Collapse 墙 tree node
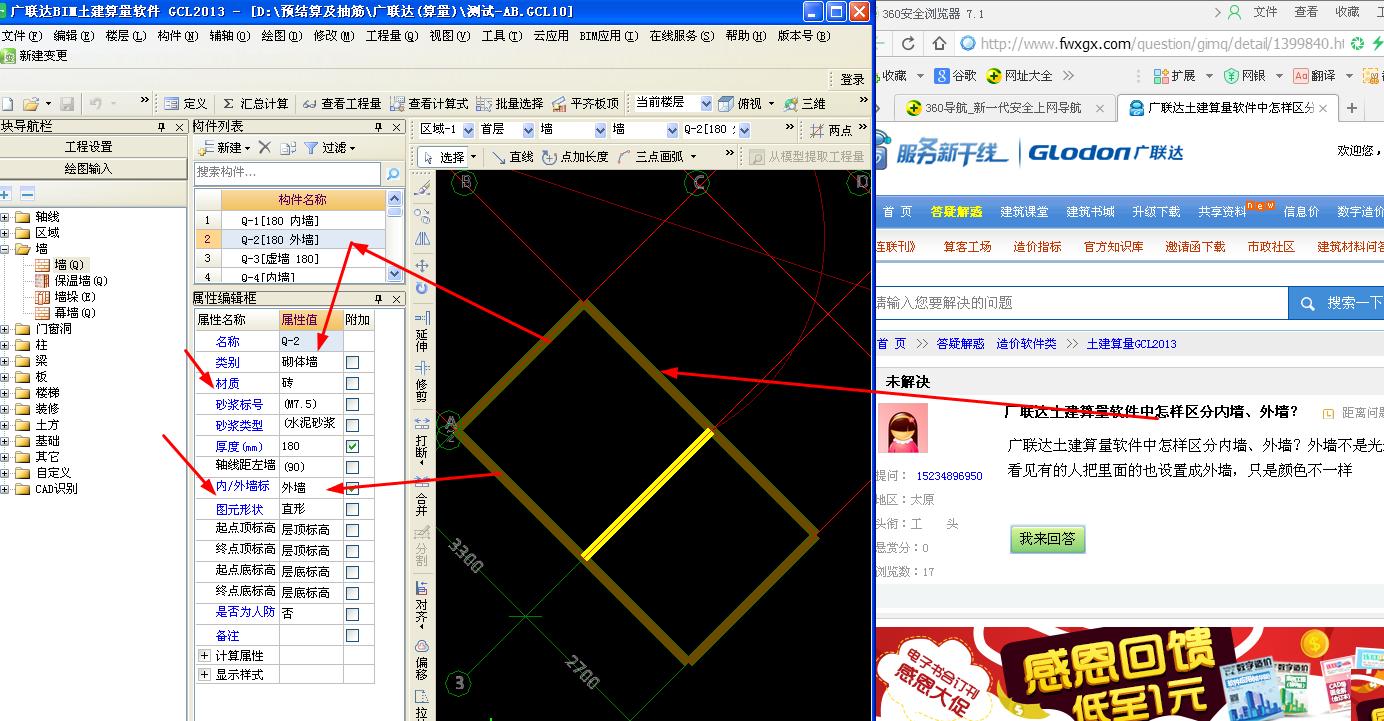This screenshot has width=1384, height=721. pyautogui.click(x=6, y=248)
